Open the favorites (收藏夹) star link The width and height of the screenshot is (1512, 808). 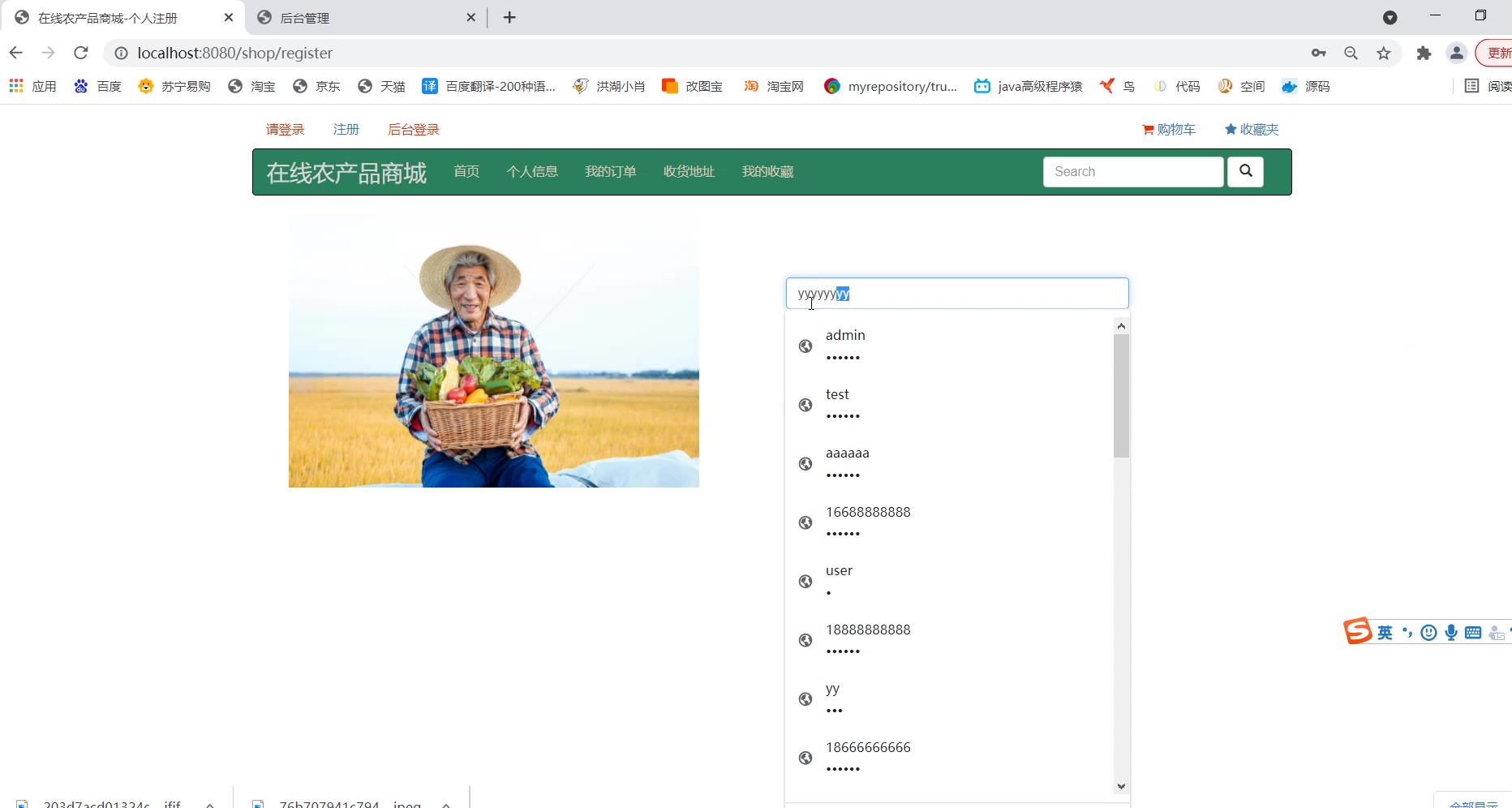1252,130
